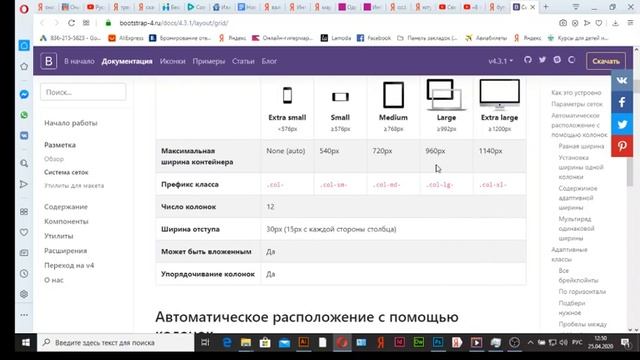The image size is (640, 360).
Task: Open File Explorer from the taskbar
Action: click(x=246, y=343)
